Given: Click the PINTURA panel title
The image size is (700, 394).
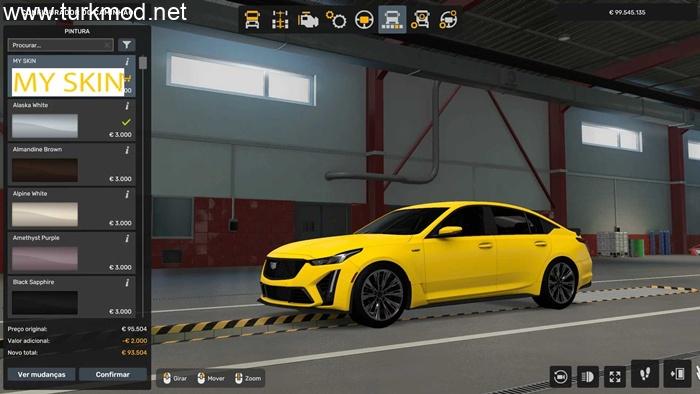Looking at the screenshot, I should (x=77, y=31).
